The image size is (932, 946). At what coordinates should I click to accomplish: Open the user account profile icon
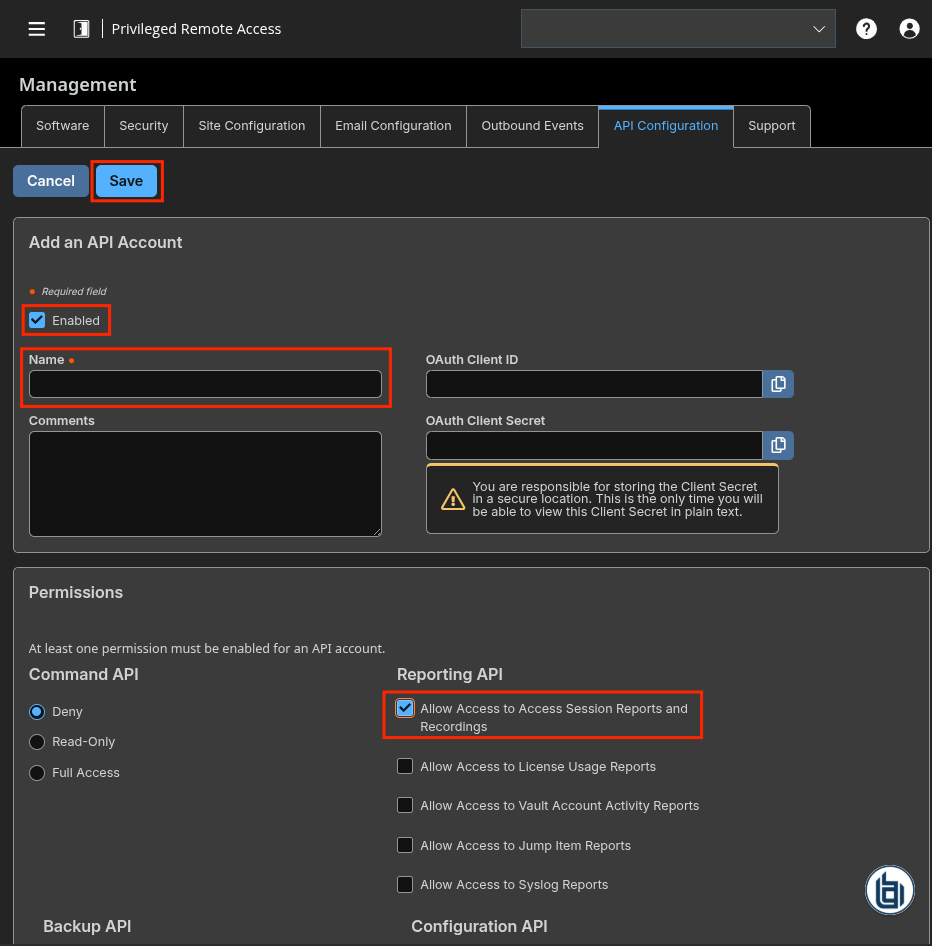pyautogui.click(x=909, y=29)
